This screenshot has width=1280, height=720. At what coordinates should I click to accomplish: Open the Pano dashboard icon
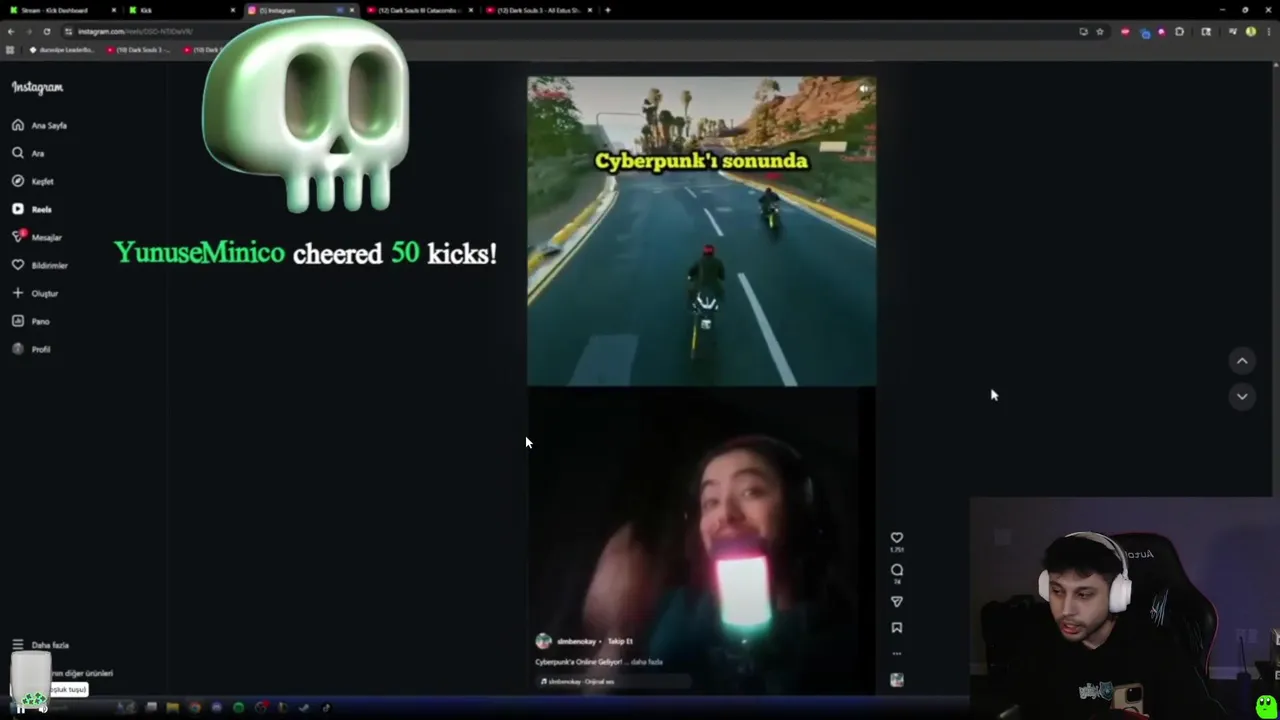[18, 321]
